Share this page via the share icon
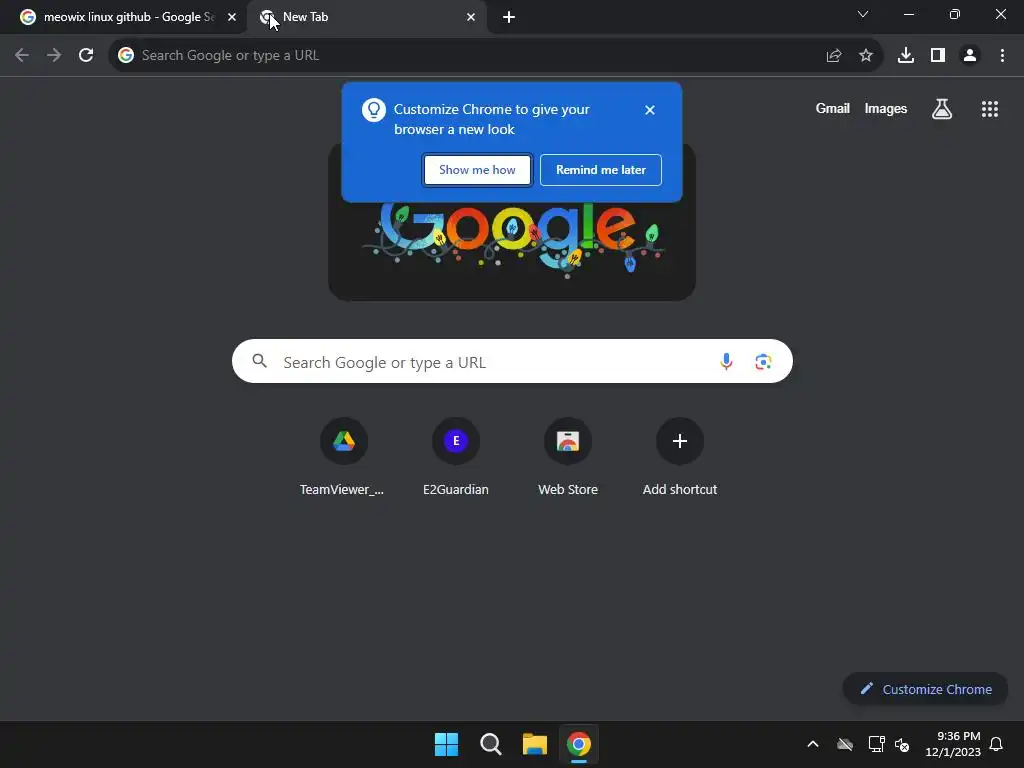The image size is (1024, 768). [833, 56]
